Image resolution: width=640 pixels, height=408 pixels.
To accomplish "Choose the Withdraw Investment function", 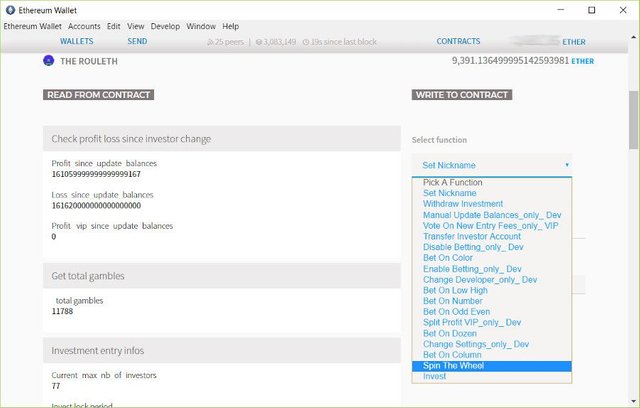I will (x=492, y=204).
